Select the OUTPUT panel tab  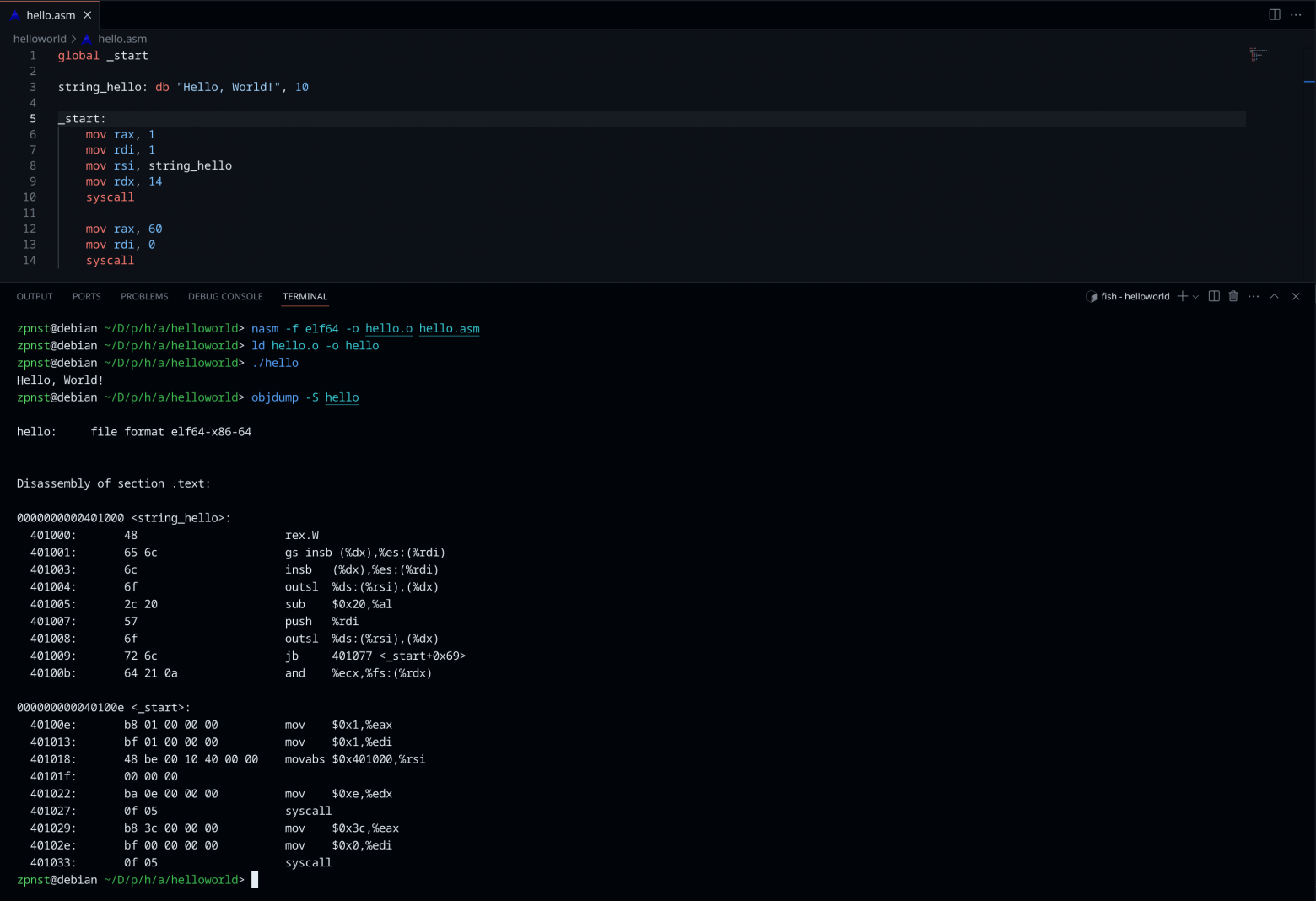coord(35,296)
